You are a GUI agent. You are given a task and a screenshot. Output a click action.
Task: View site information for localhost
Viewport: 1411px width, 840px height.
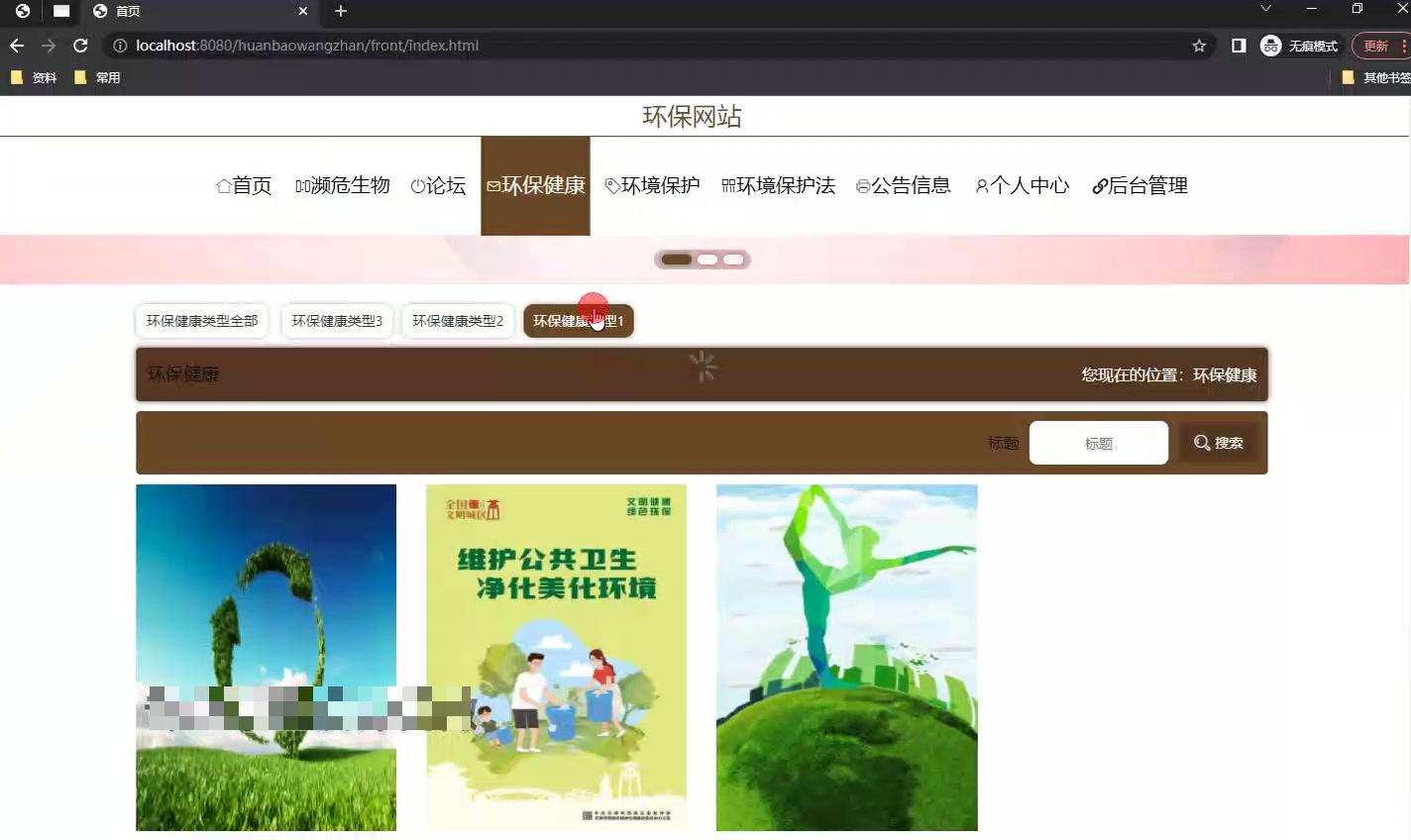(x=120, y=46)
